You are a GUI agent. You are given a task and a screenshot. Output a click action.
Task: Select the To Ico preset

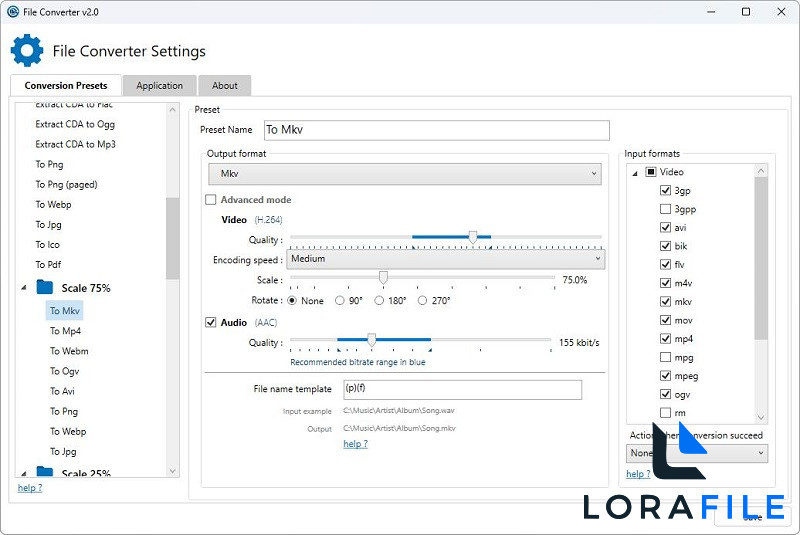coord(47,245)
